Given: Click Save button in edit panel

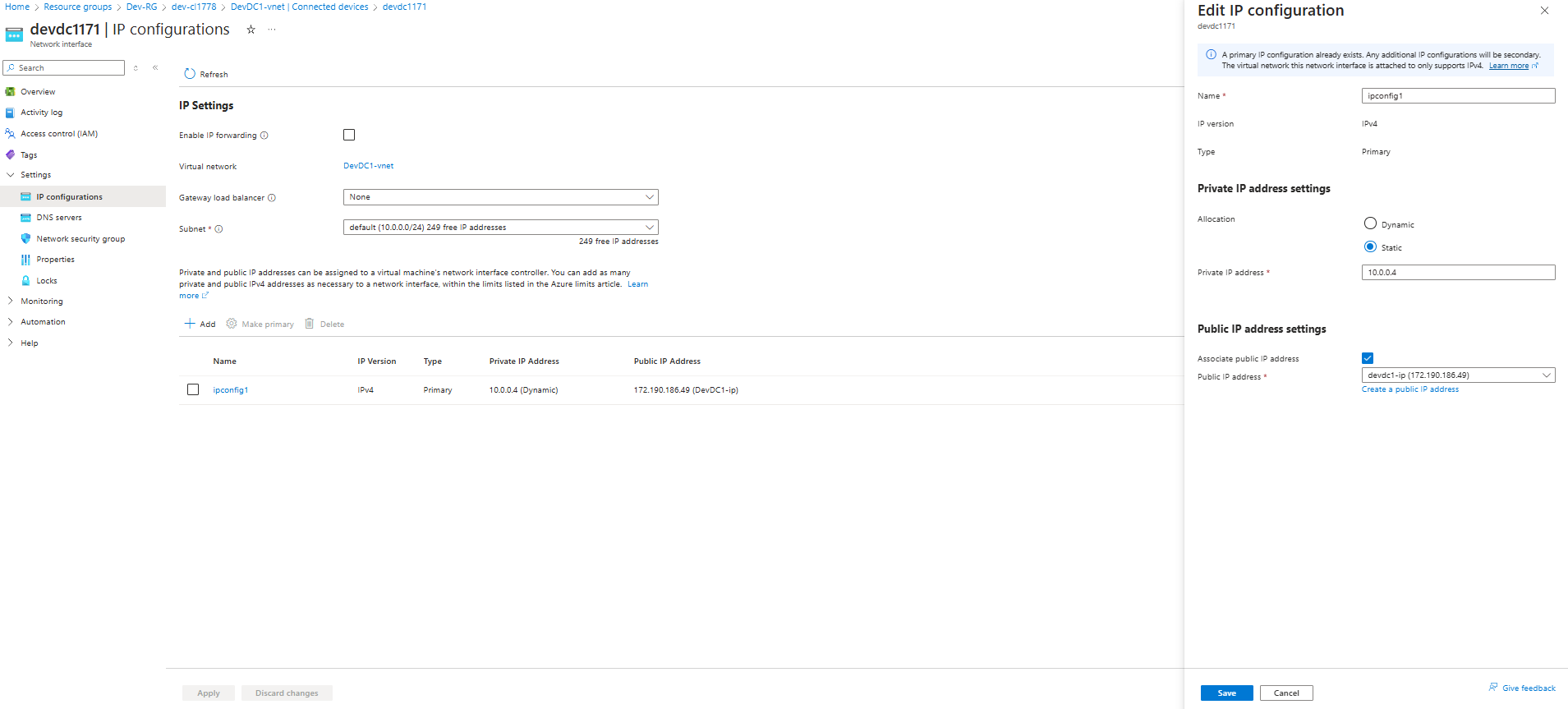Looking at the screenshot, I should [1226, 693].
